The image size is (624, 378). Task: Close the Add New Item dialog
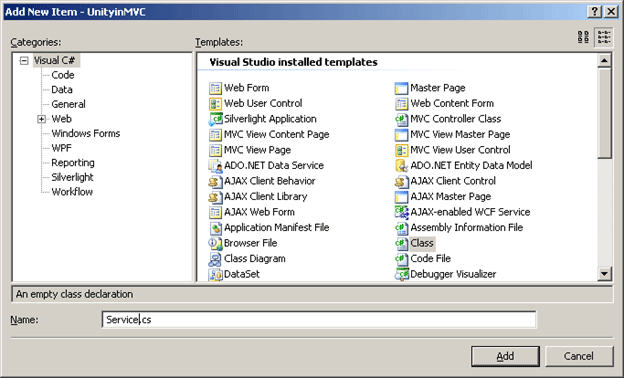611,12
